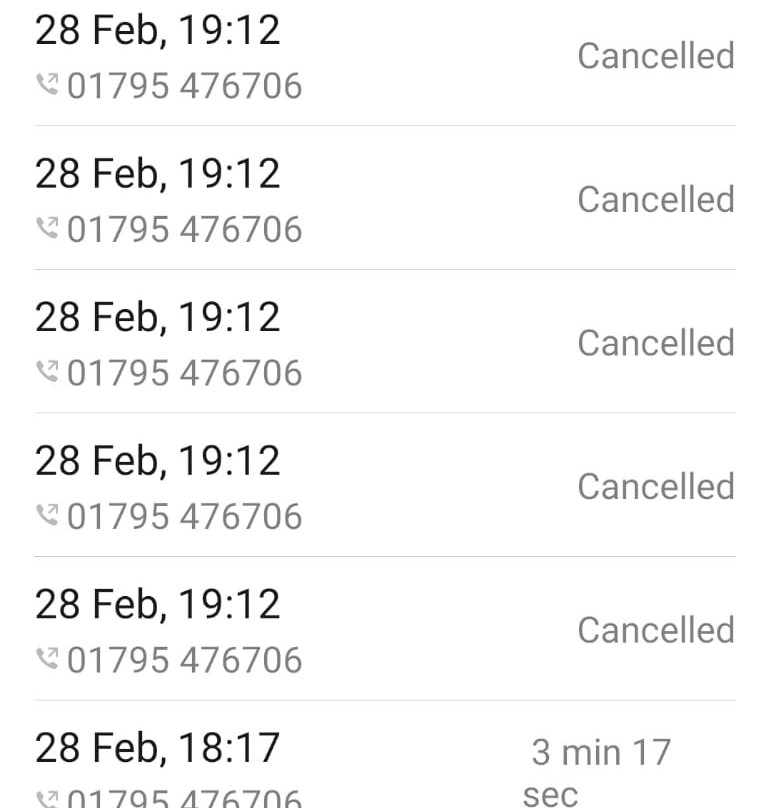Click the Cancelled status of the second call
The width and height of the screenshot is (771, 808).
[x=656, y=199]
